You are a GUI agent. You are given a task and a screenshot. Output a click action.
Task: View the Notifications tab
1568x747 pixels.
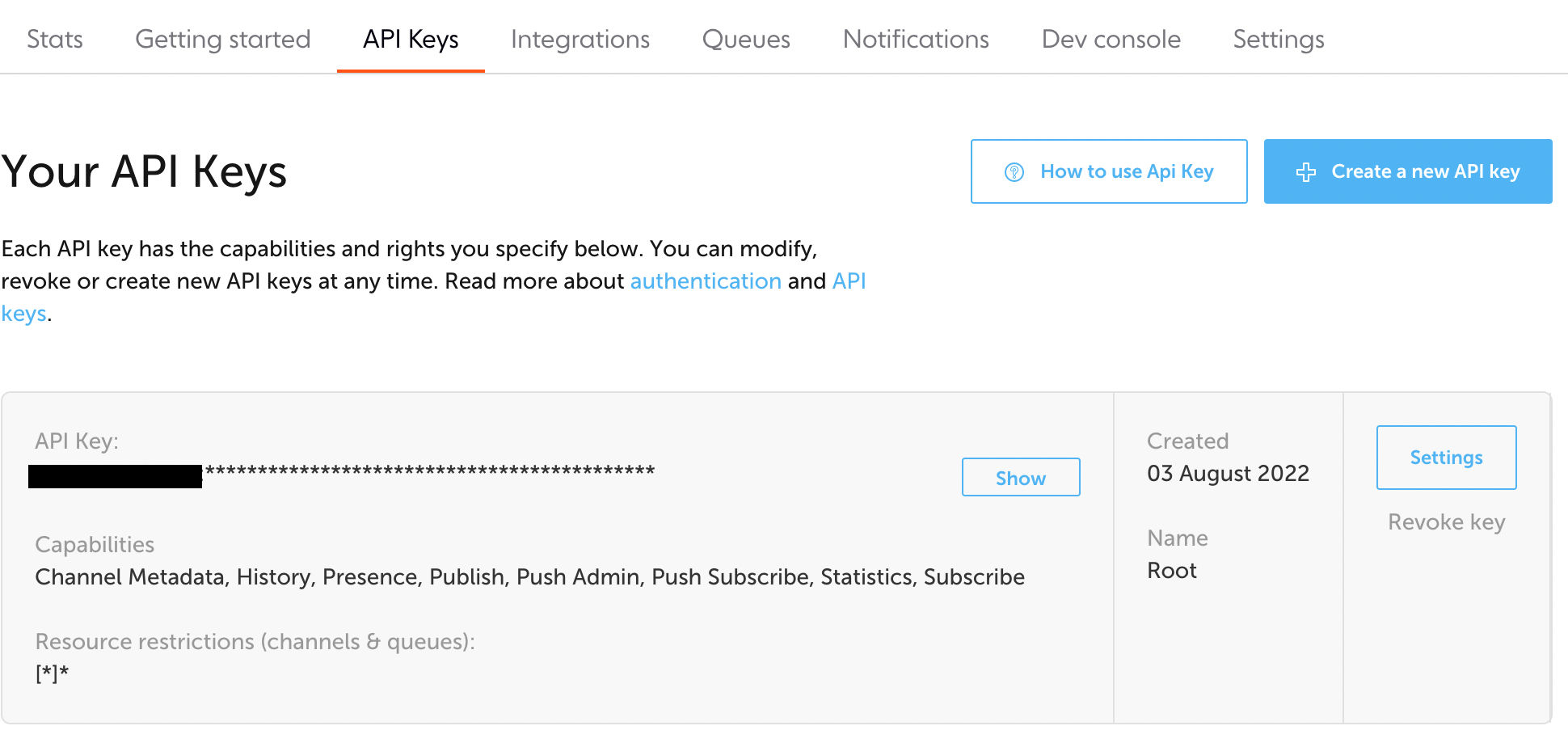click(916, 39)
